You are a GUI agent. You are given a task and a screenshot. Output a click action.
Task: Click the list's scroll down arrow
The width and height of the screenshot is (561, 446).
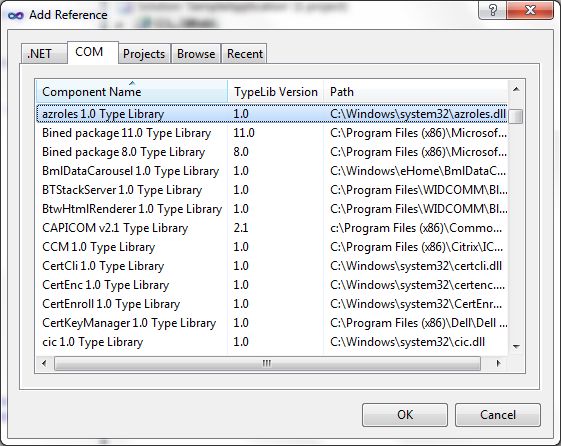[x=516, y=346]
